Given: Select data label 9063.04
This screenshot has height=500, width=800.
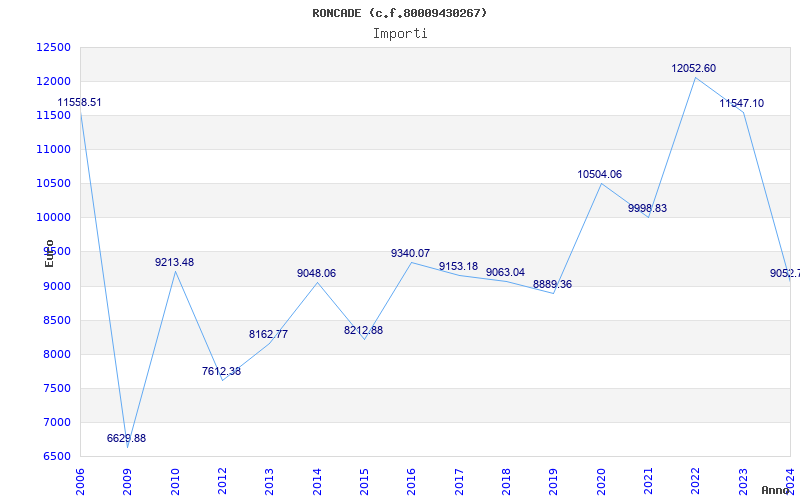Looking at the screenshot, I should 505,272.
